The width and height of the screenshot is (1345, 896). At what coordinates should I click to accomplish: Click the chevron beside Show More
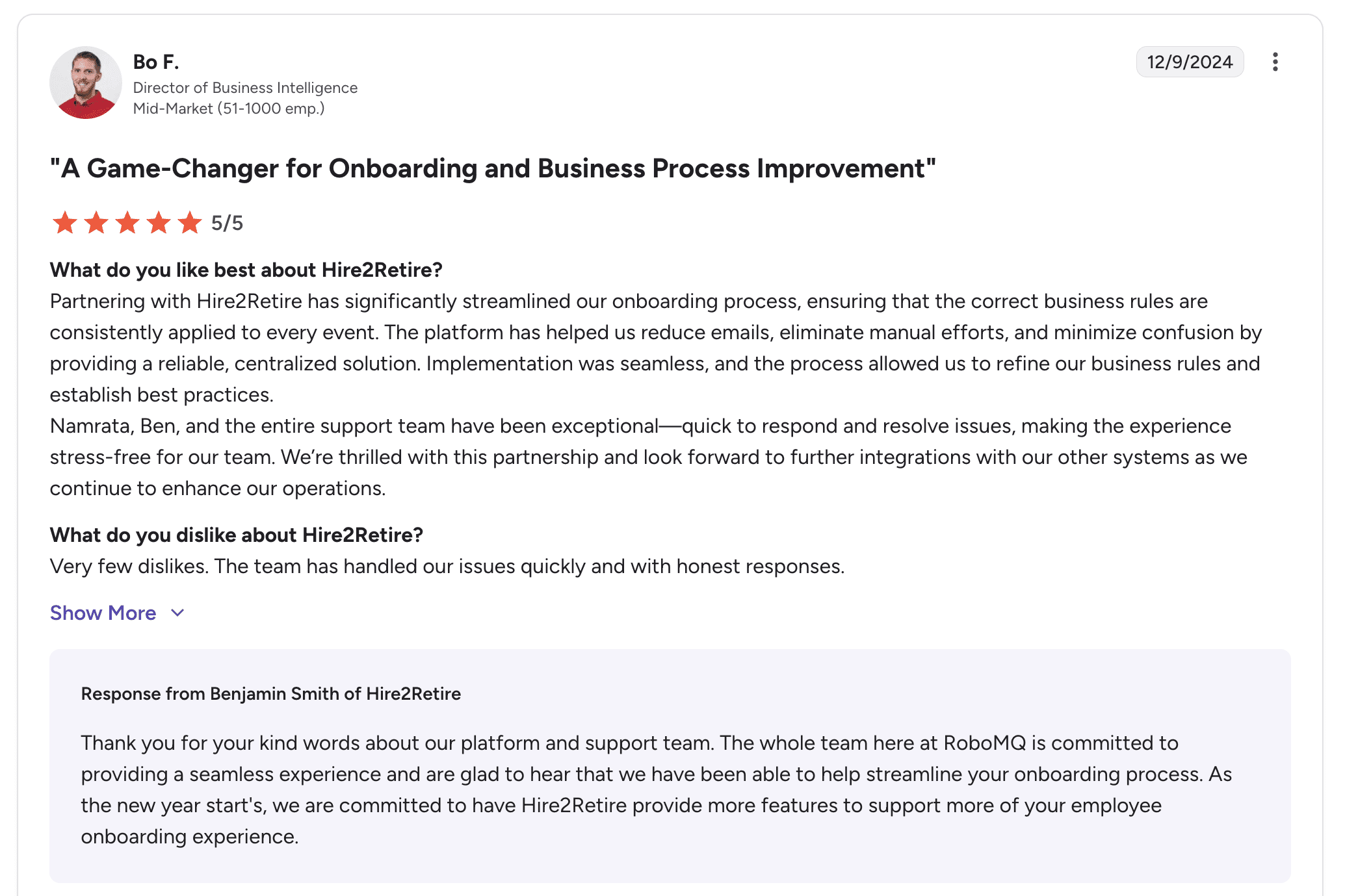(x=177, y=613)
